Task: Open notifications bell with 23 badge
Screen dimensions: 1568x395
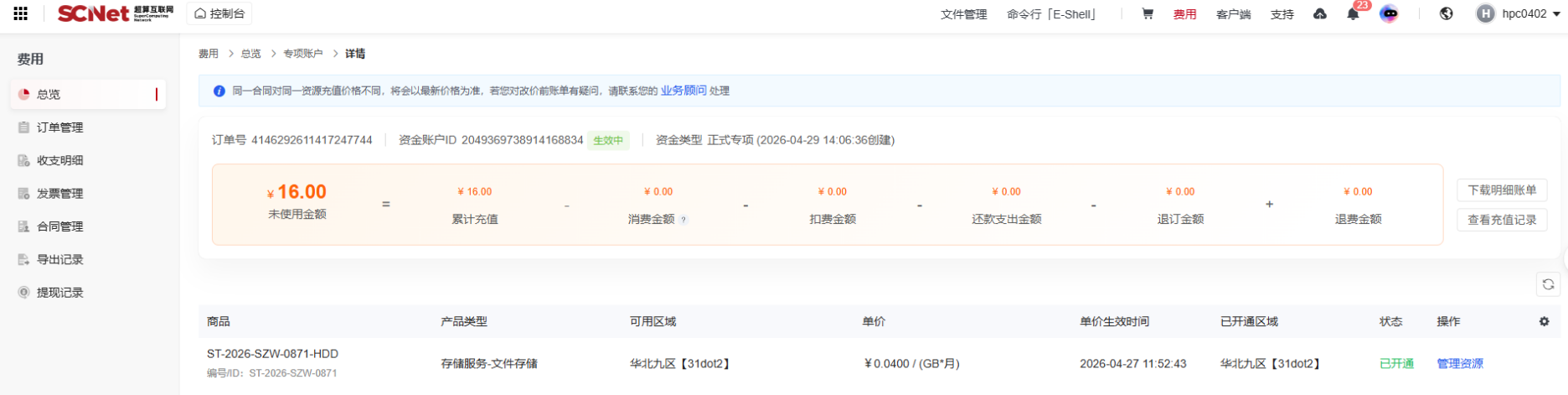Action: tap(1353, 13)
